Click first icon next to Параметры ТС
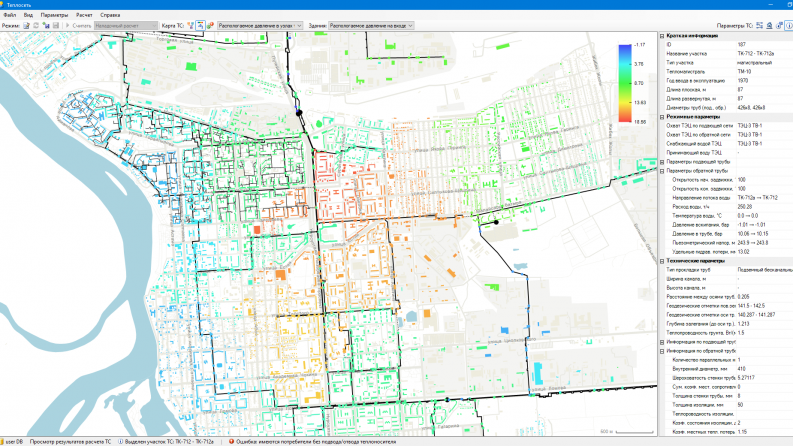 (757, 25)
